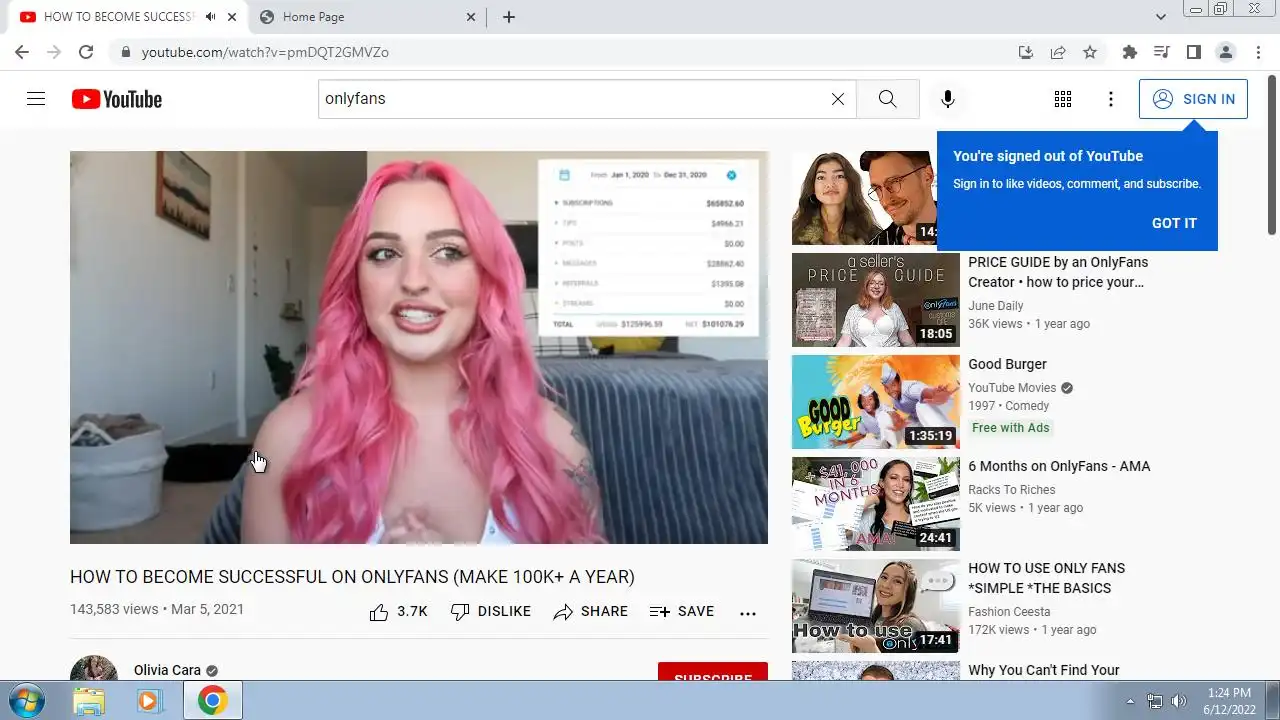Run search with magnifier button
Viewport: 1280px width, 720px height.
coord(887,99)
